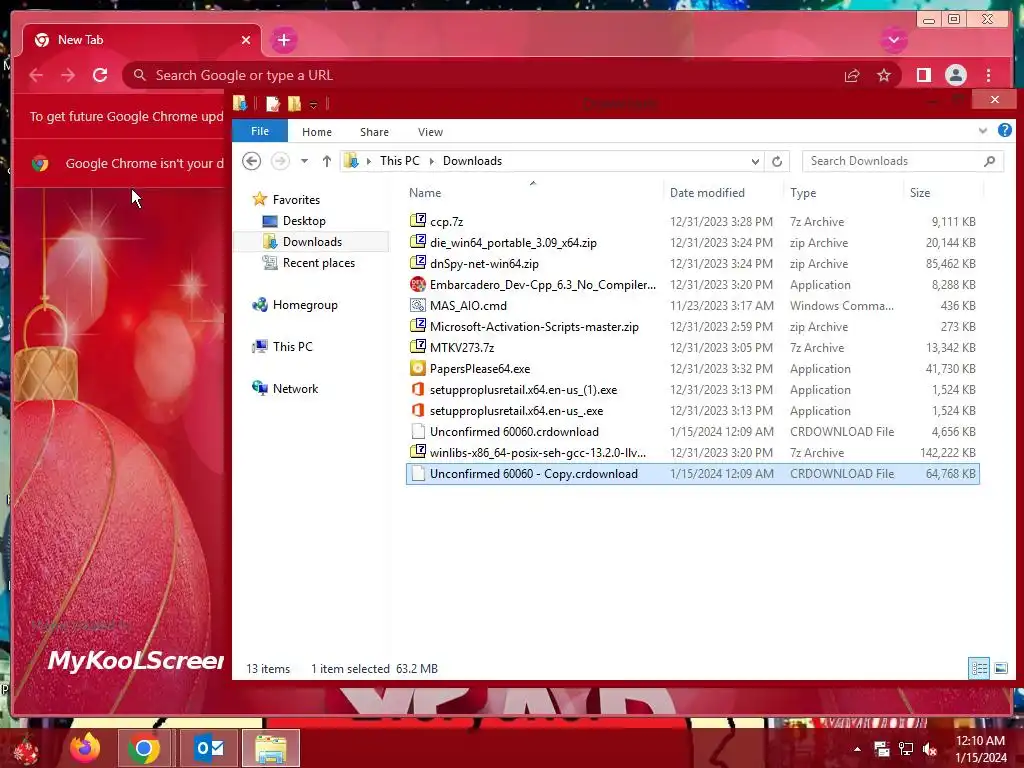Toggle Chrome side panel

[x=923, y=75]
